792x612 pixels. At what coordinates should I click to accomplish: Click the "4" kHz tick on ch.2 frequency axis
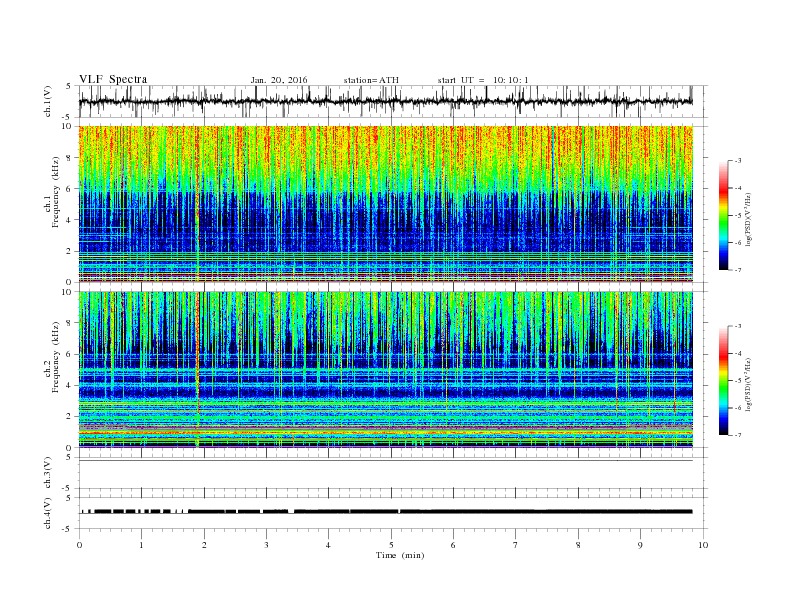point(70,385)
